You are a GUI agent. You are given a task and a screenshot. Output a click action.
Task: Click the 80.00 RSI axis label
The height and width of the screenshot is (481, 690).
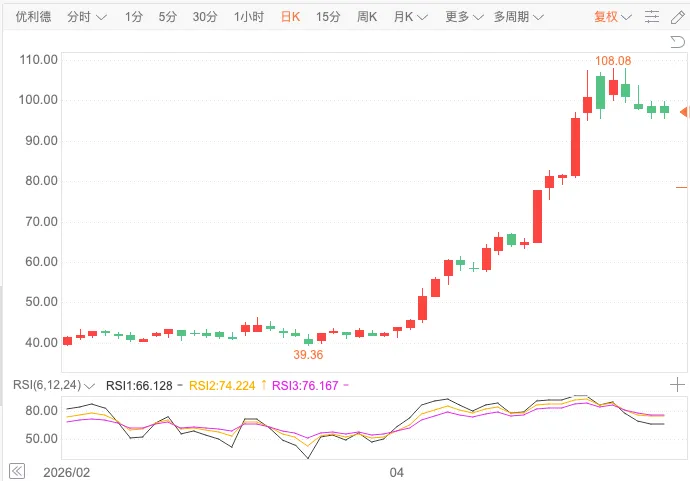[41, 411]
